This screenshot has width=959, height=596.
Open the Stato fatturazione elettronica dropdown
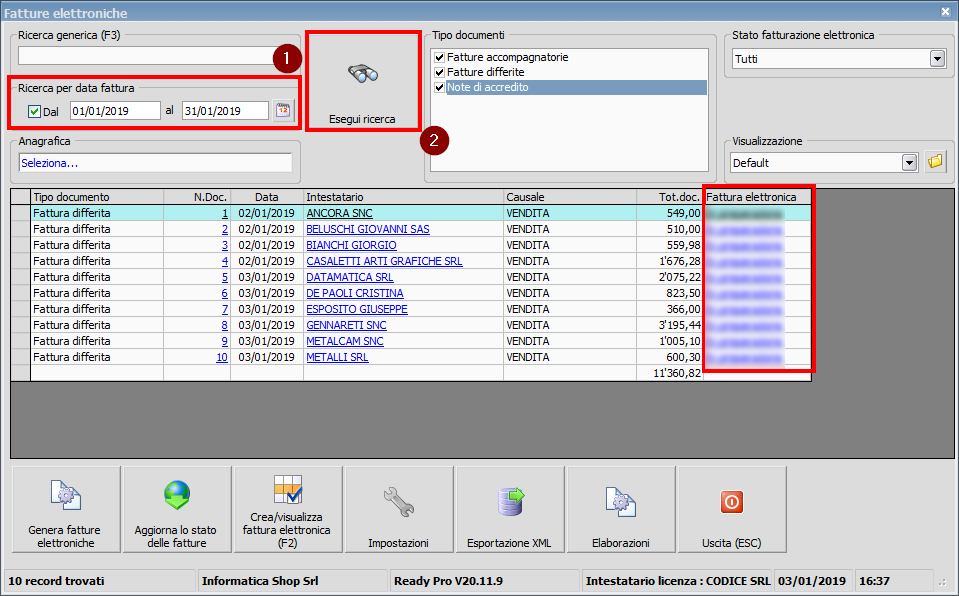936,60
